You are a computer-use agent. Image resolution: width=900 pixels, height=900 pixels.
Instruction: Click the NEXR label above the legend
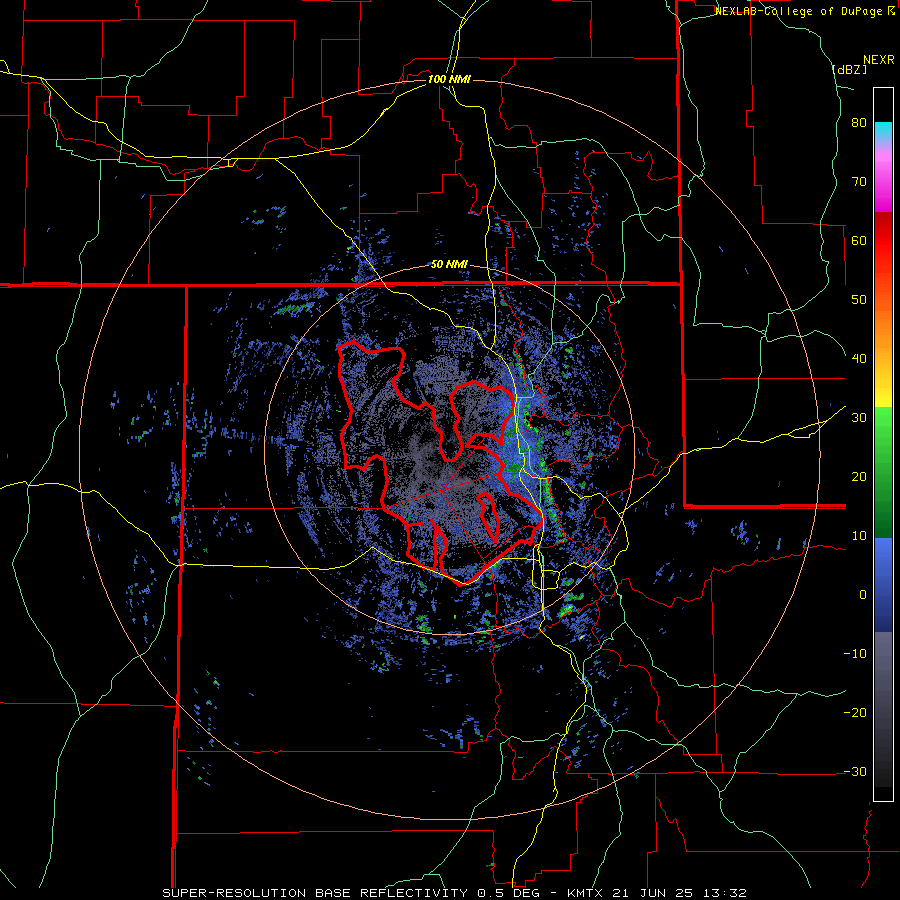tap(878, 60)
